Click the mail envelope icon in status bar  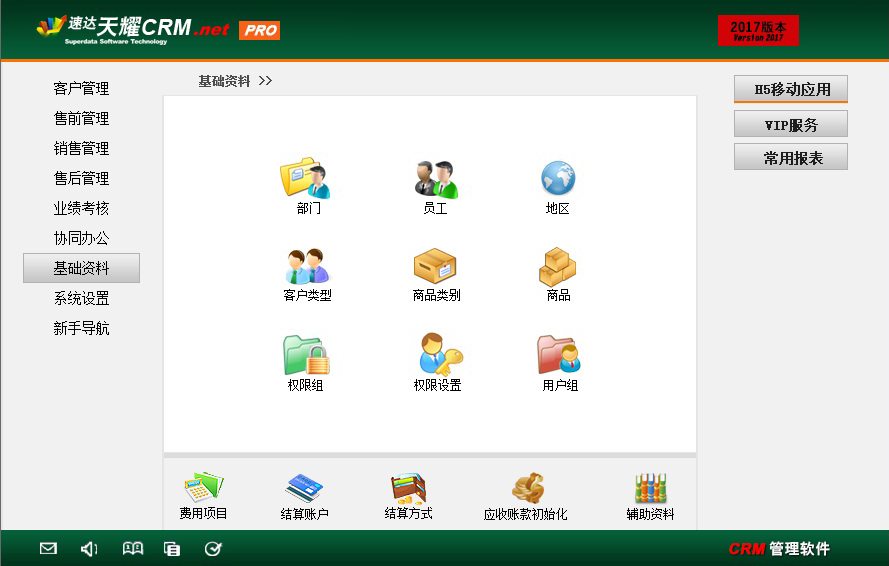click(x=48, y=548)
